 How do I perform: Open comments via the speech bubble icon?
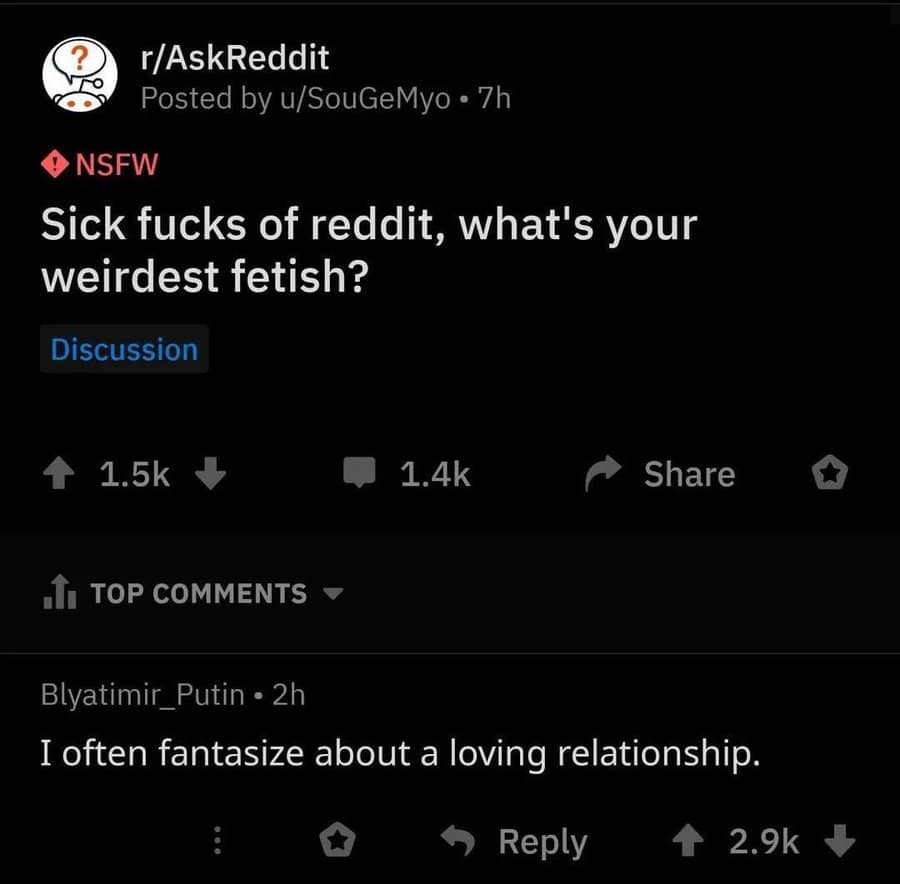pyautogui.click(x=360, y=474)
